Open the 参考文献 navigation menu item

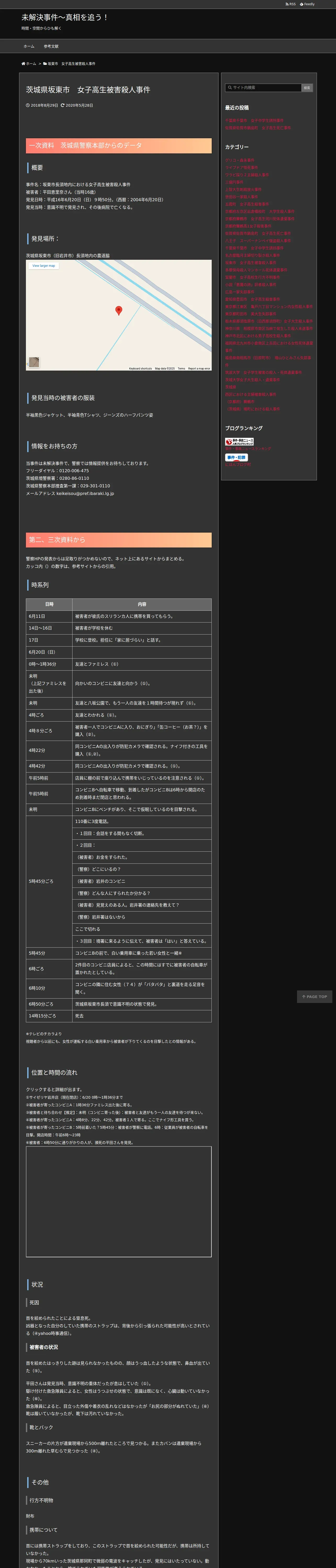tap(51, 46)
